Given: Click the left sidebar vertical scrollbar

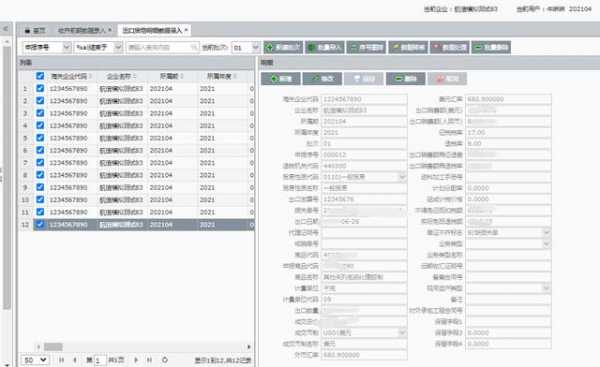Looking at the screenshot, I should (7, 178).
